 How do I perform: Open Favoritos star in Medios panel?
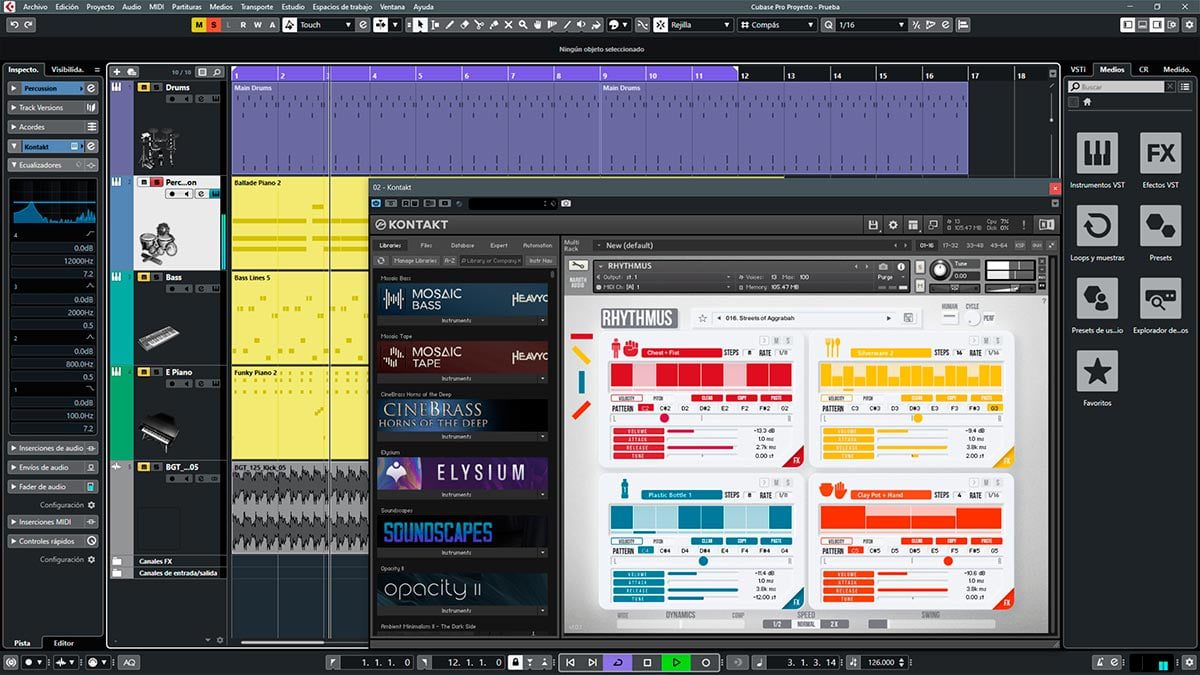point(1097,371)
